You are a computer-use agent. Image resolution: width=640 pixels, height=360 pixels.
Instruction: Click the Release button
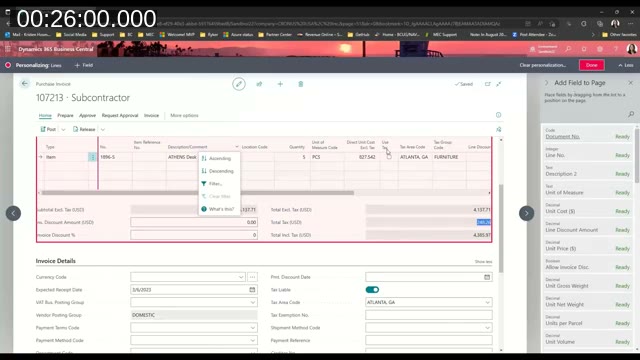(x=84, y=129)
